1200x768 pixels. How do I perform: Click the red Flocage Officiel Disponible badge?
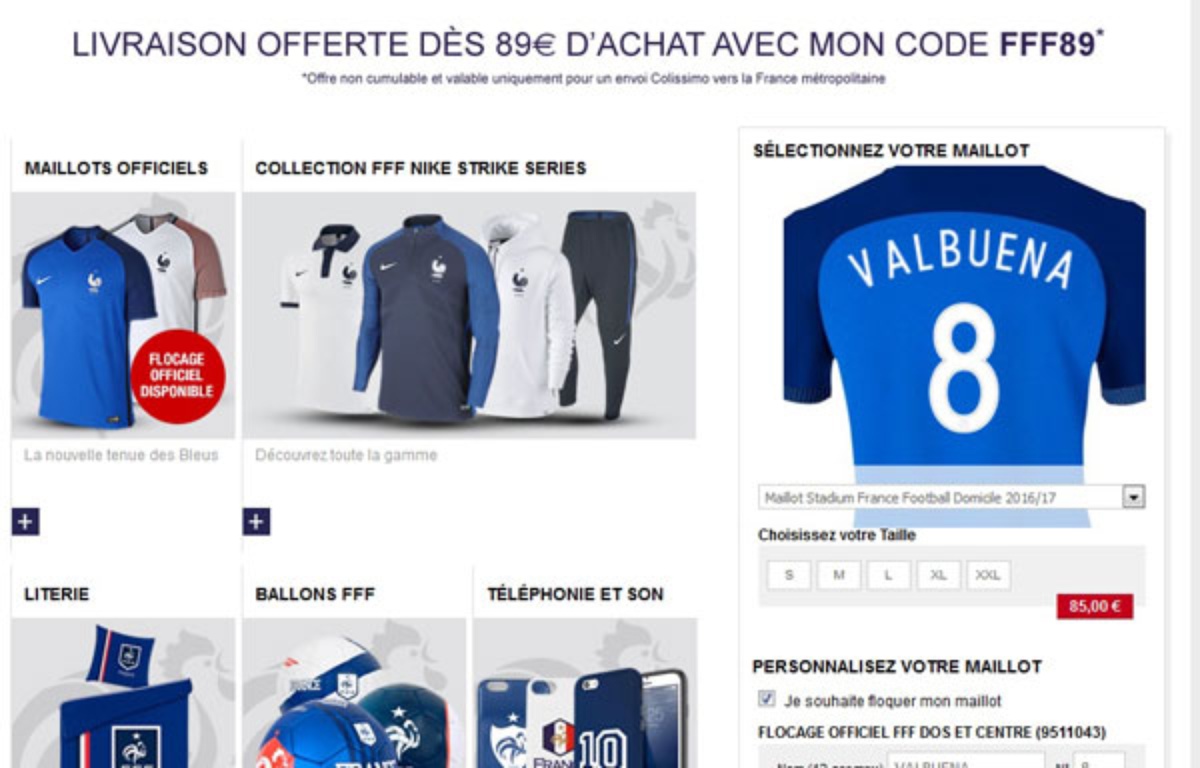click(x=178, y=376)
